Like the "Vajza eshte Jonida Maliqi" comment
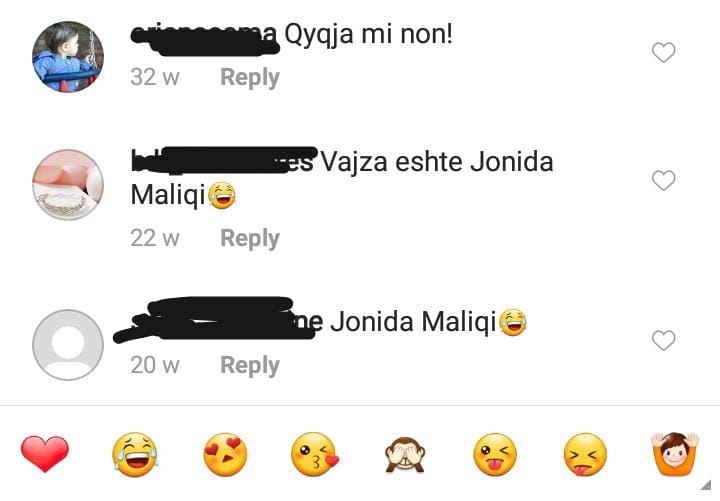Viewport: 720px width, 501px height. [x=664, y=180]
